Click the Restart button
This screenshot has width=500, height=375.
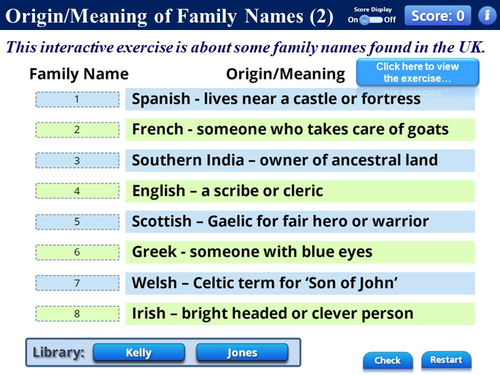(x=446, y=360)
